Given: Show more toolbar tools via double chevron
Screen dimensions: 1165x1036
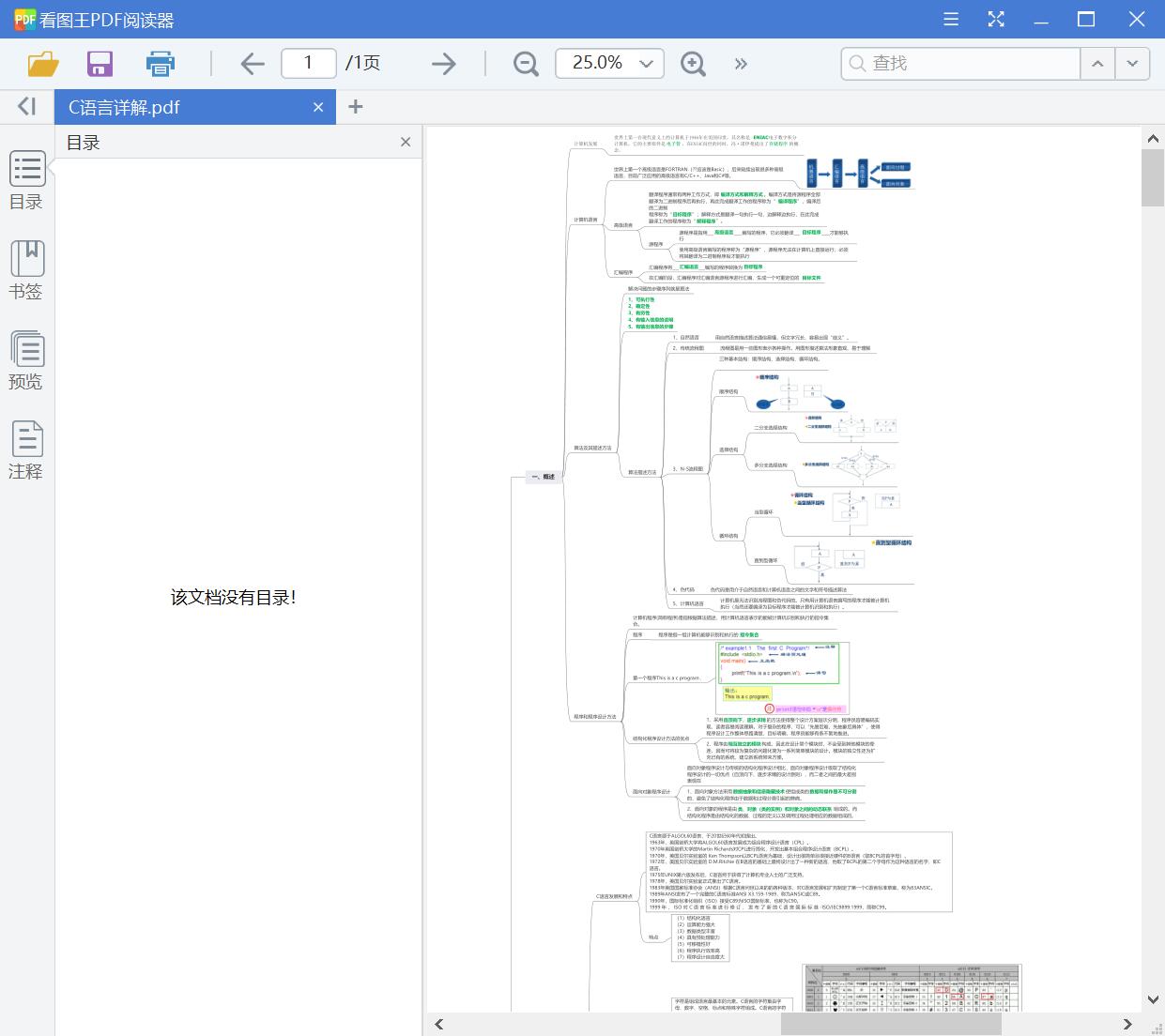Looking at the screenshot, I should [741, 63].
